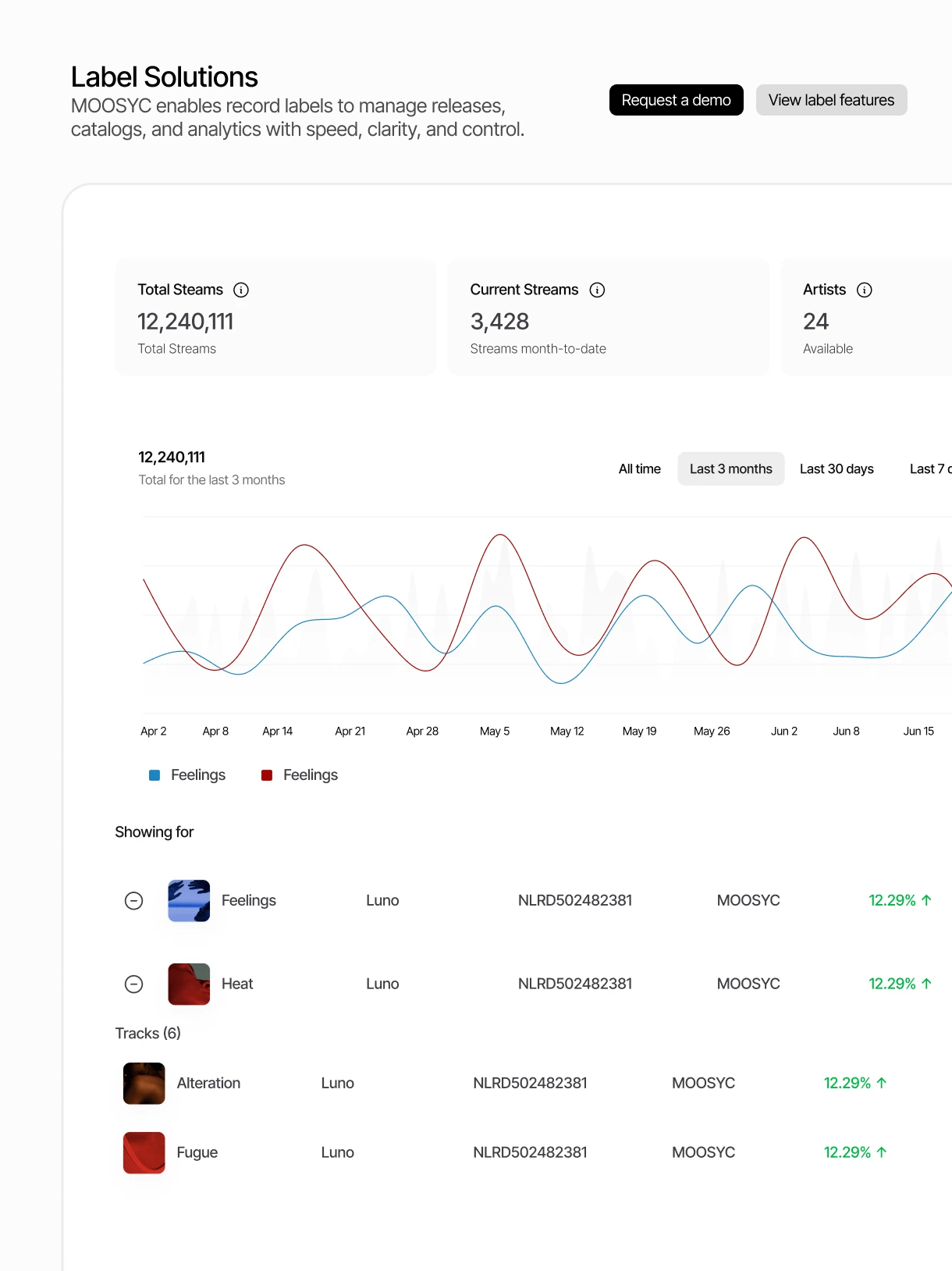Screen dimensions: 952x1271
Task: Show info for Artists card
Action: tap(864, 290)
